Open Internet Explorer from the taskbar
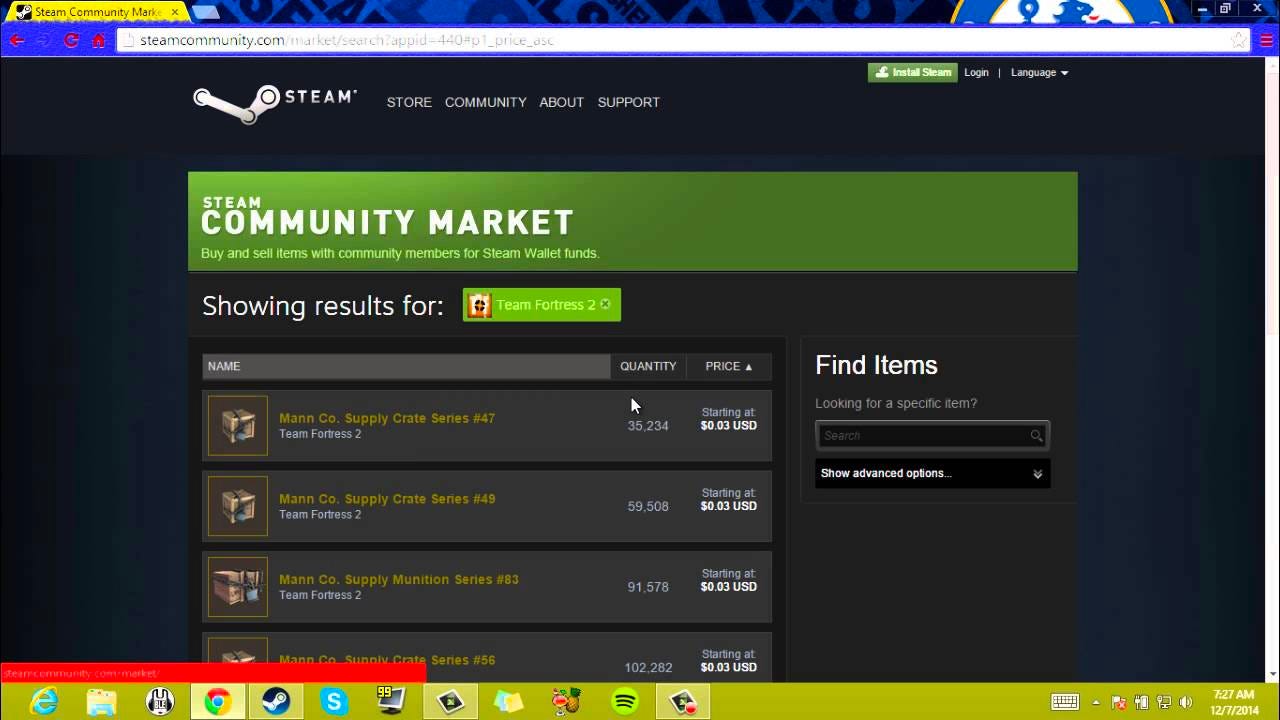Screen dimensions: 1280x720 click(44, 702)
